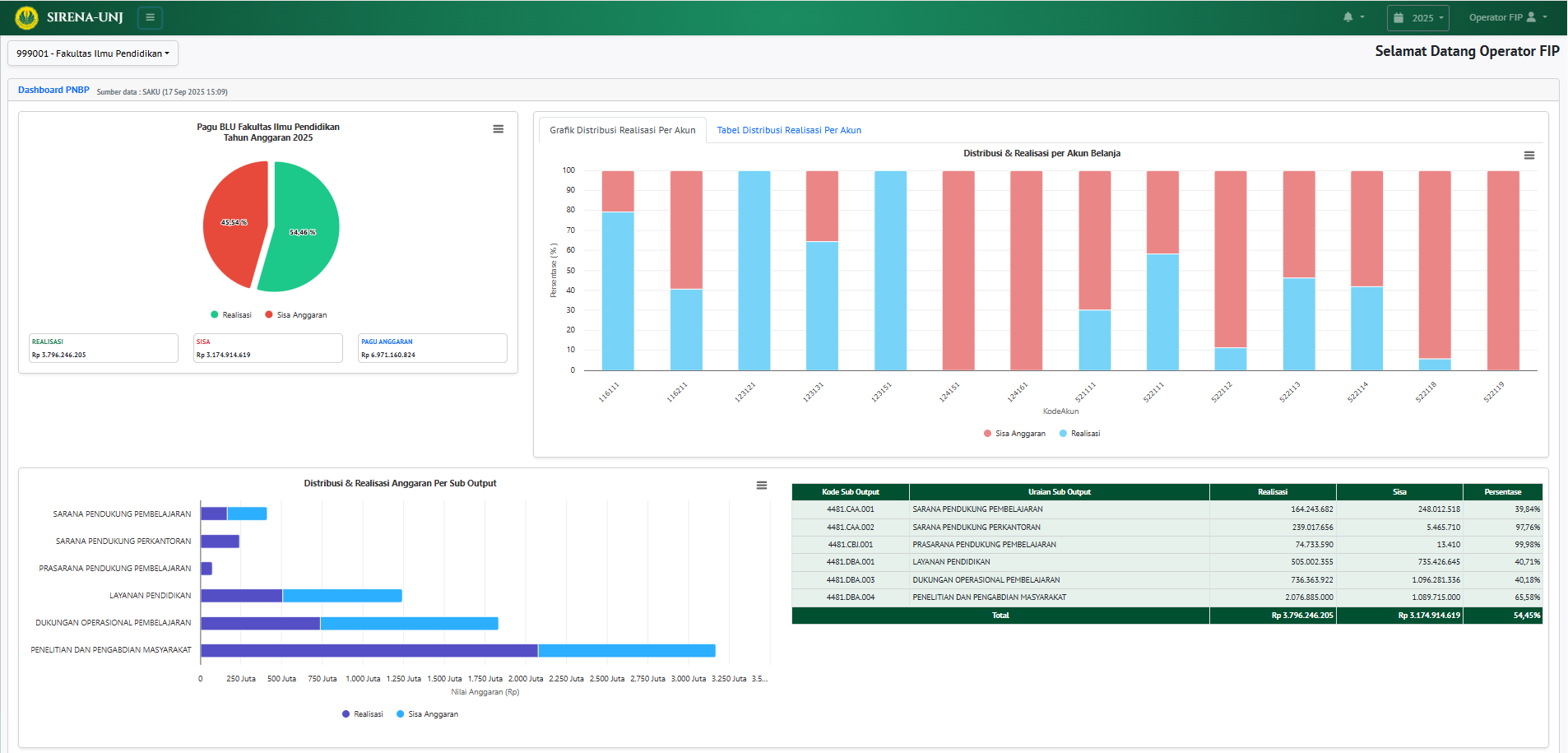Toggle Realisasi legend in the pie chart
1568x753 pixels.
point(231,315)
